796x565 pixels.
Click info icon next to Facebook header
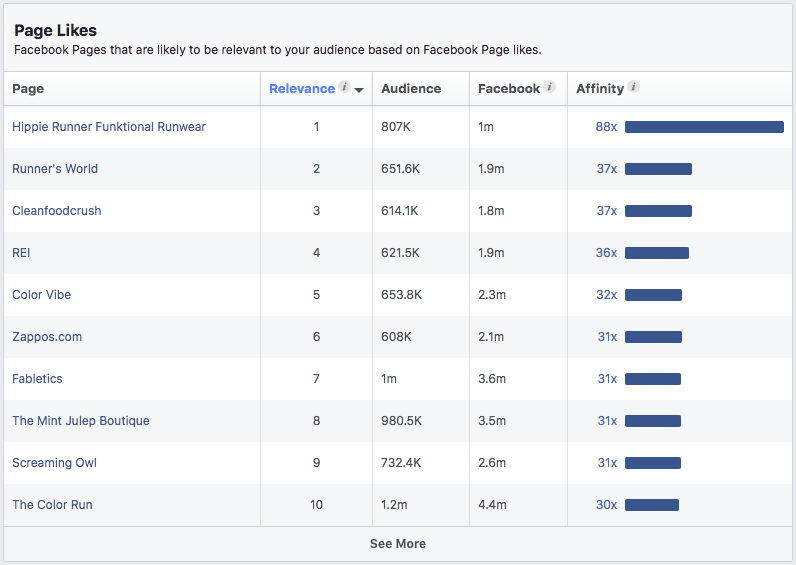pos(549,87)
